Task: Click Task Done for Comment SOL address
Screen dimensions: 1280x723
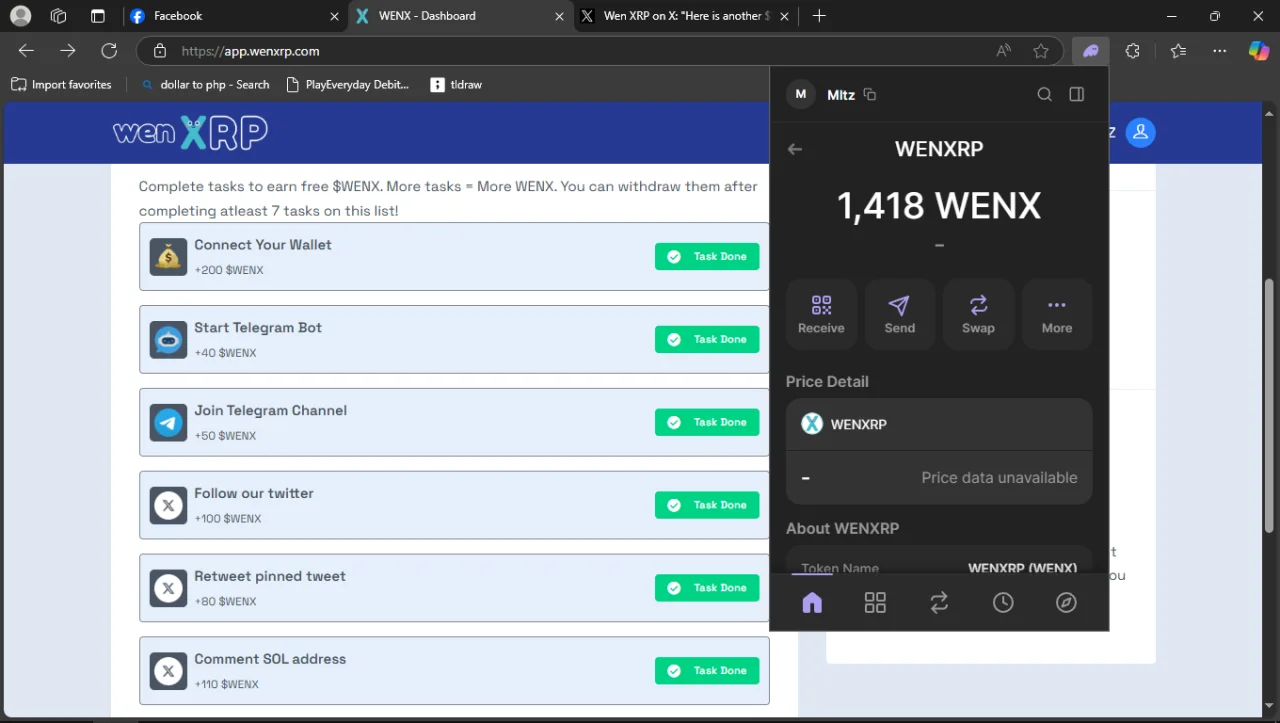Action: [707, 671]
